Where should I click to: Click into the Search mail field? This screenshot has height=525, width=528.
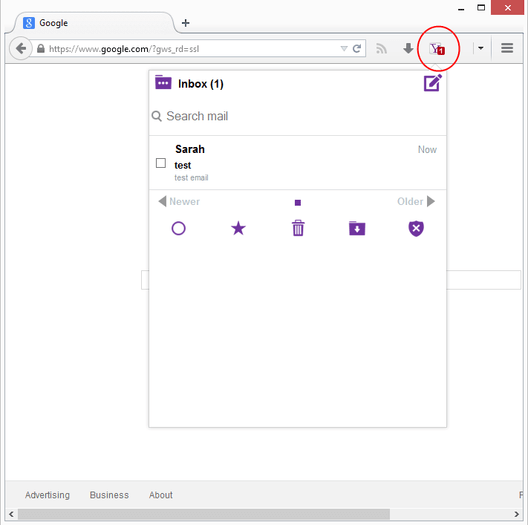(x=298, y=116)
